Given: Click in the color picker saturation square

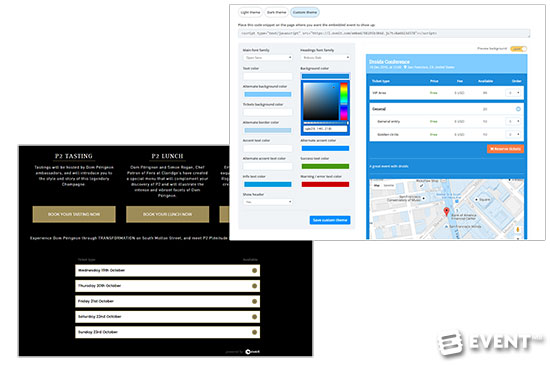Looking at the screenshot, I should tap(321, 101).
